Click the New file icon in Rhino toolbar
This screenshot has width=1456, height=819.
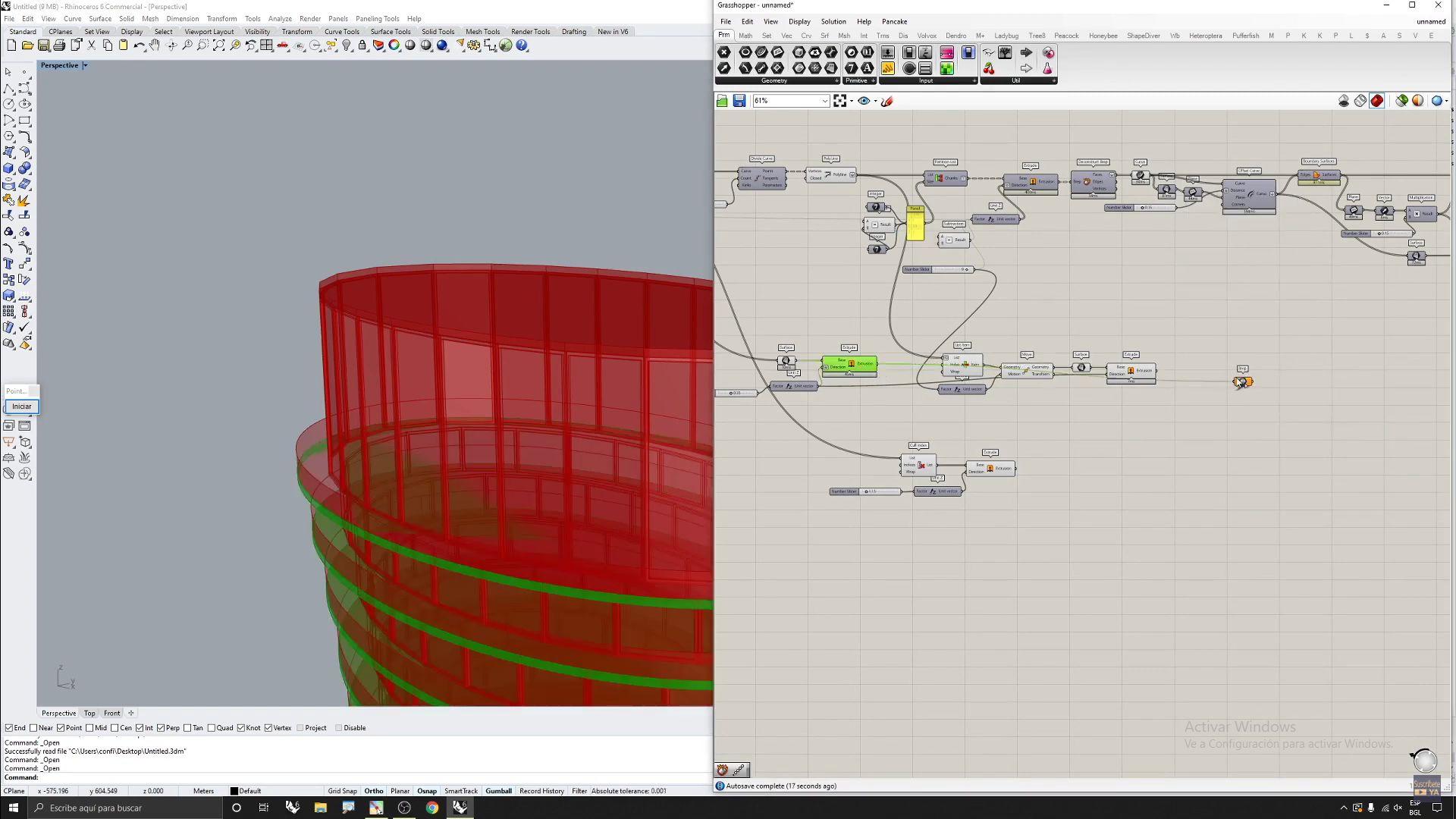(x=11, y=45)
